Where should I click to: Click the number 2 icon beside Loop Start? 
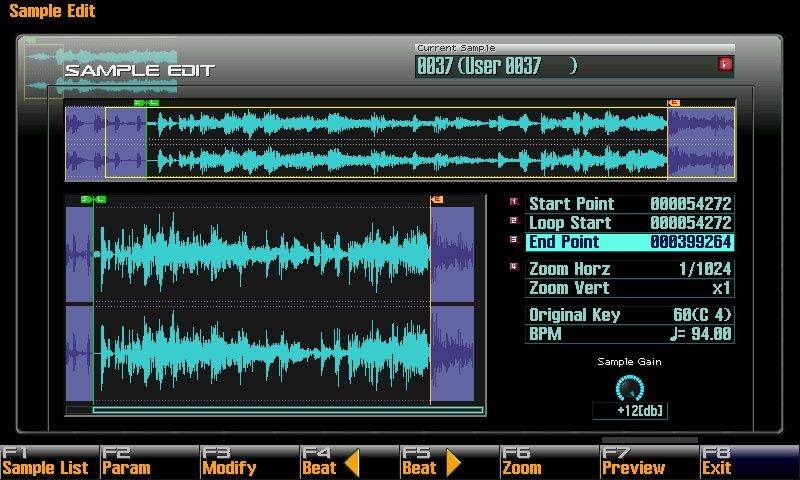[x=514, y=221]
